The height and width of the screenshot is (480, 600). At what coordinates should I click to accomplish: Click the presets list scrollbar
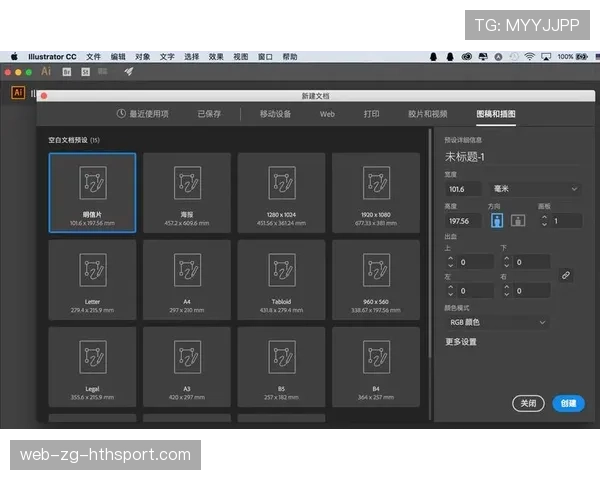[x=430, y=243]
